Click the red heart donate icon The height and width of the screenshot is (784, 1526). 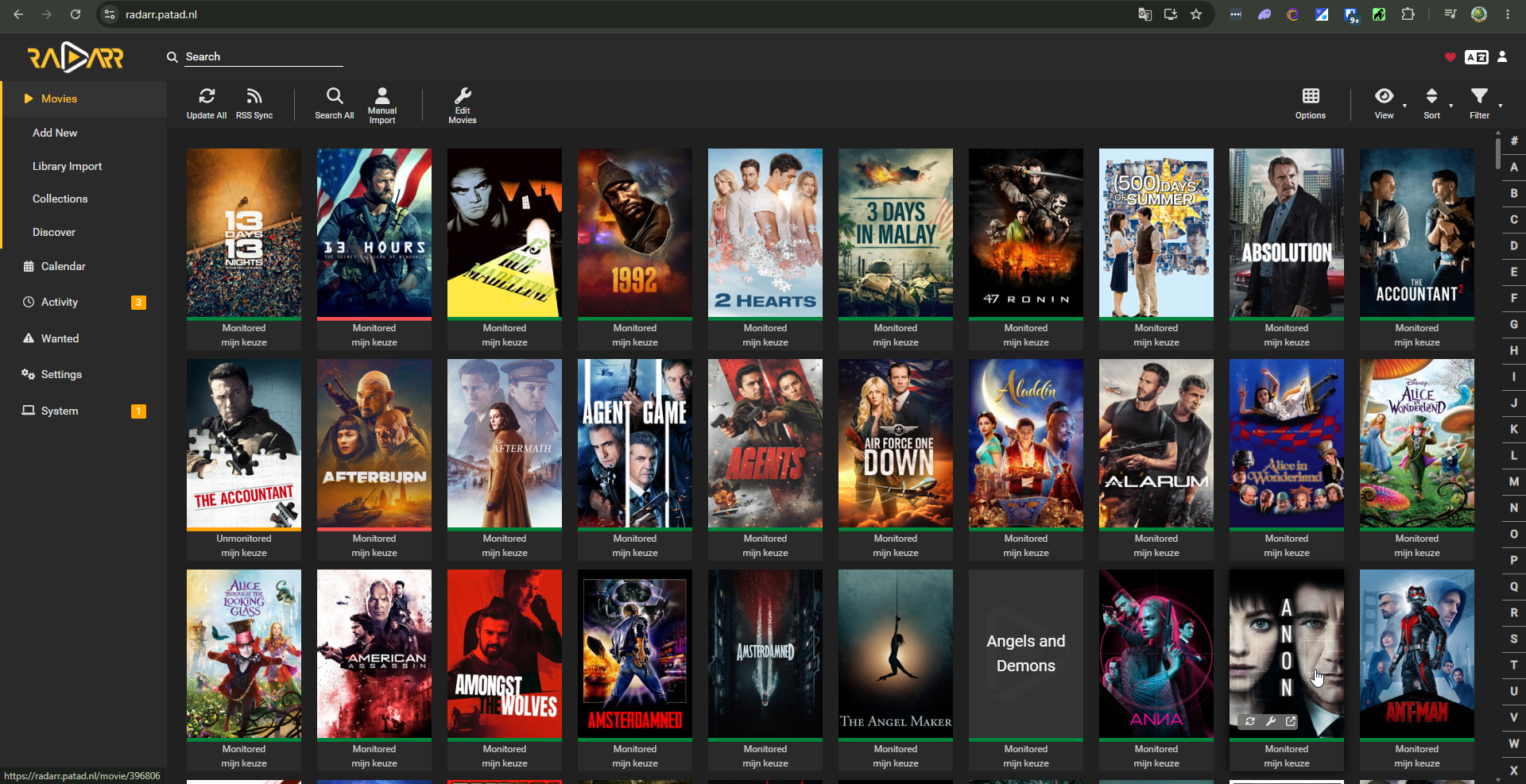pos(1450,57)
